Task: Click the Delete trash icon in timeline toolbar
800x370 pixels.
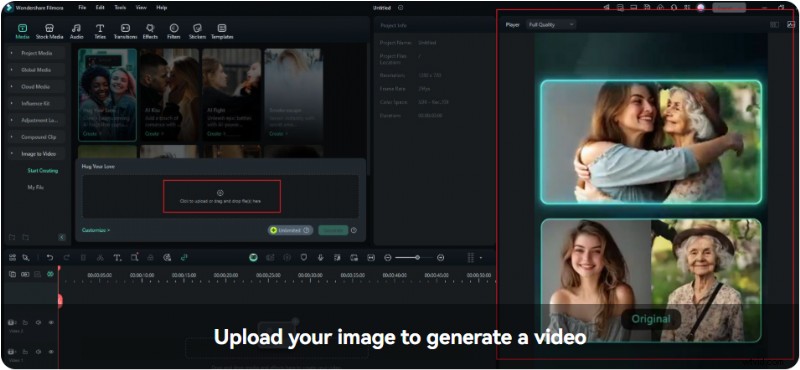Action: 84,258
